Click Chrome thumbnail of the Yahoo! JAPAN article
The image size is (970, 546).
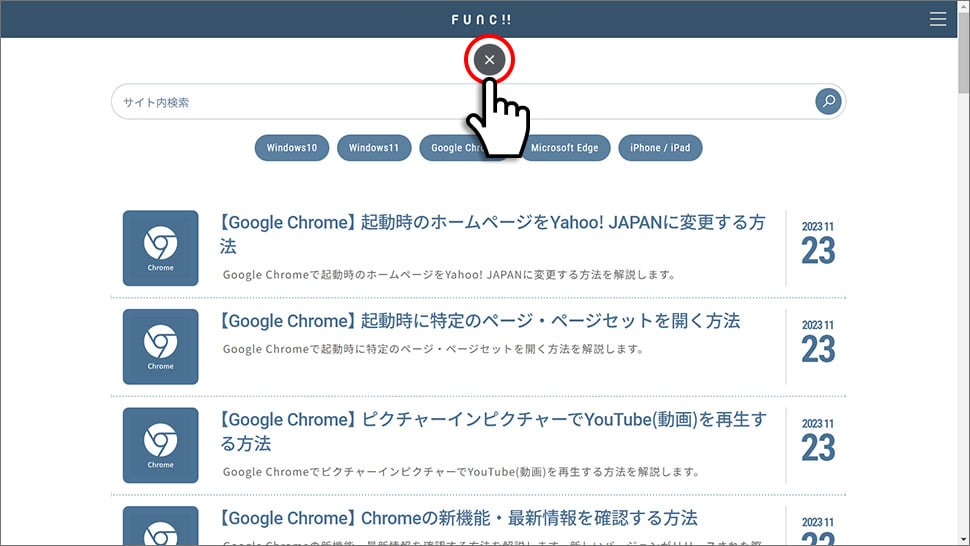pos(160,248)
